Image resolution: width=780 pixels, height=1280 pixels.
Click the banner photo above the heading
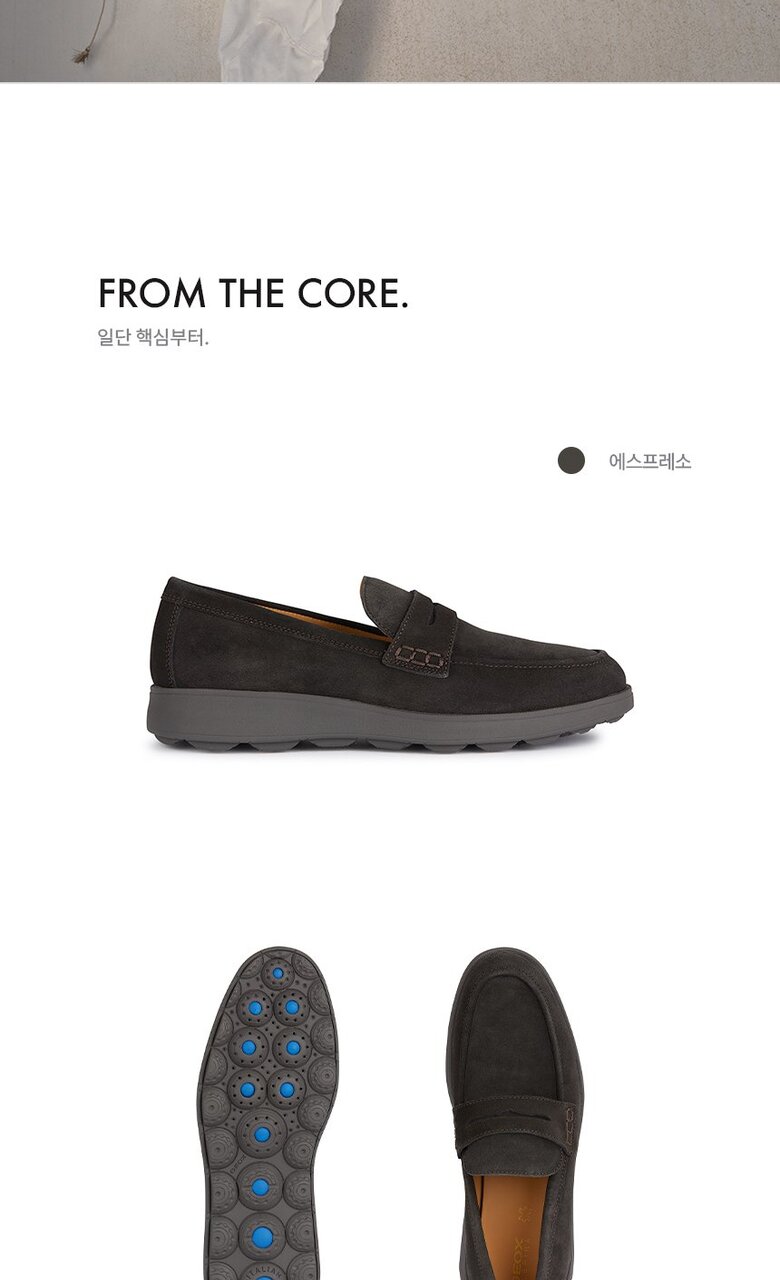(x=390, y=40)
